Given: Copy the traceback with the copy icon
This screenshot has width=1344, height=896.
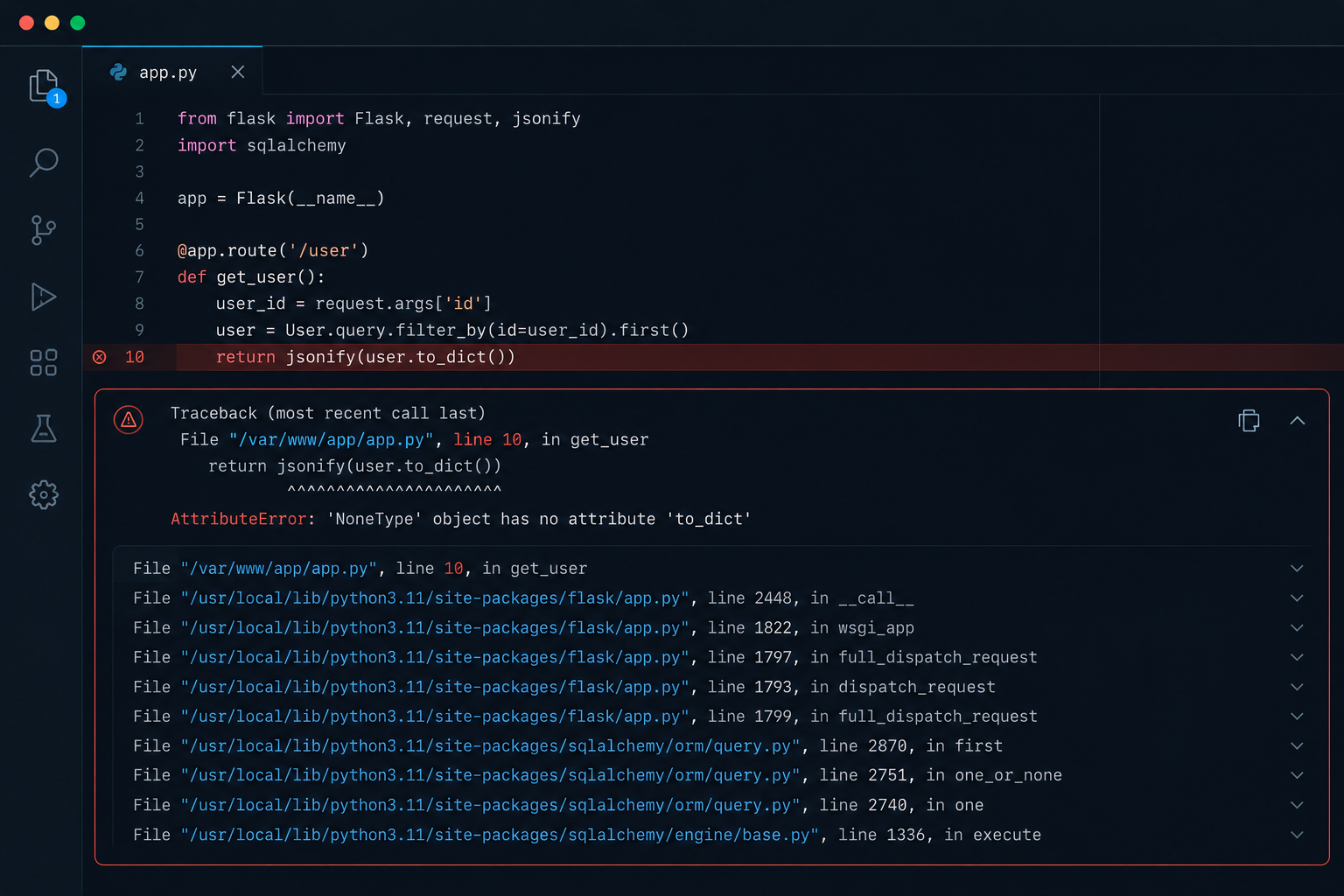Looking at the screenshot, I should point(1249,421).
